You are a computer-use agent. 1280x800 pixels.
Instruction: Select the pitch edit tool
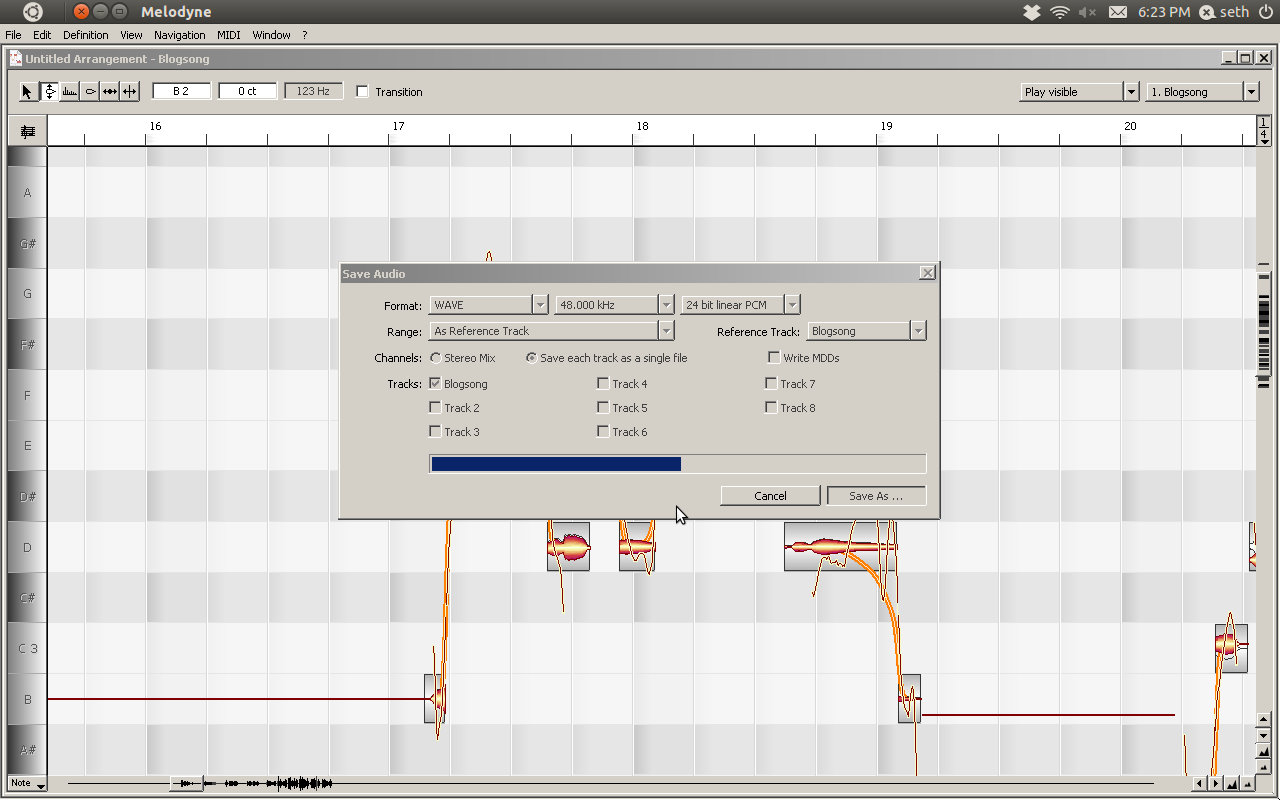click(49, 92)
